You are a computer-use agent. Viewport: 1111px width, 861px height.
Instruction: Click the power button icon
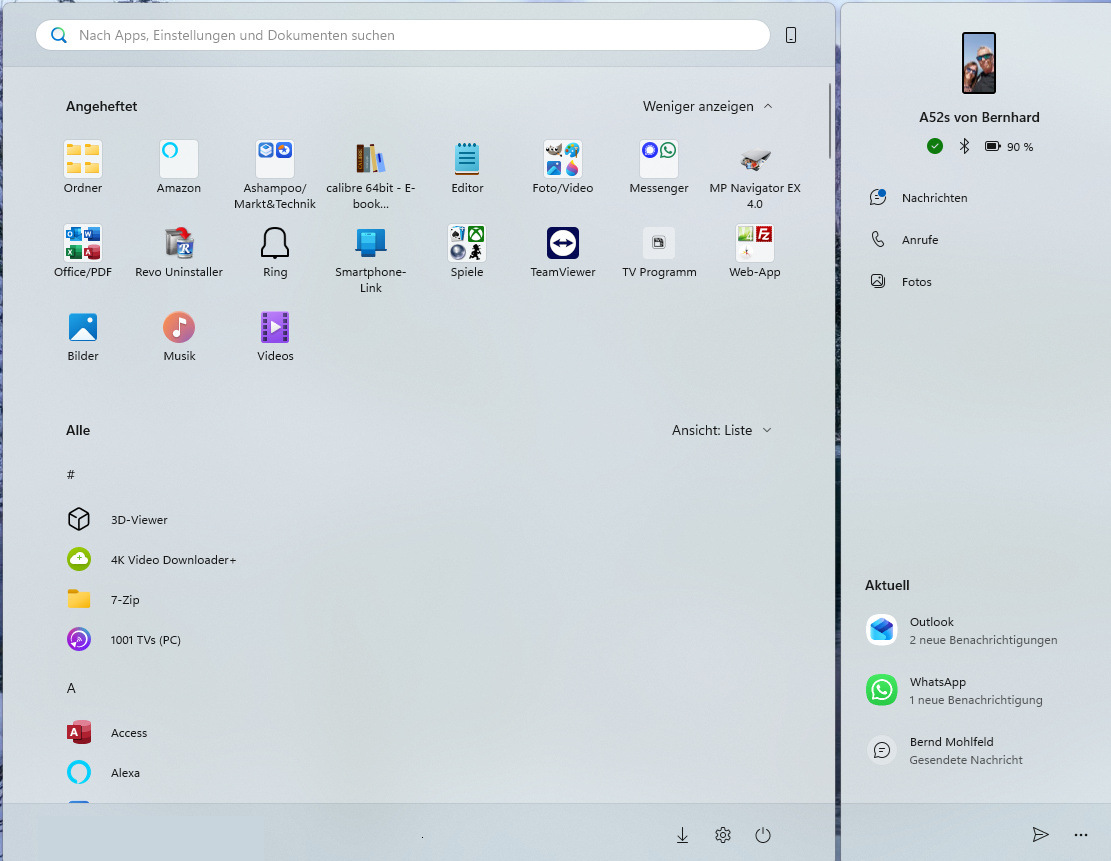point(763,836)
